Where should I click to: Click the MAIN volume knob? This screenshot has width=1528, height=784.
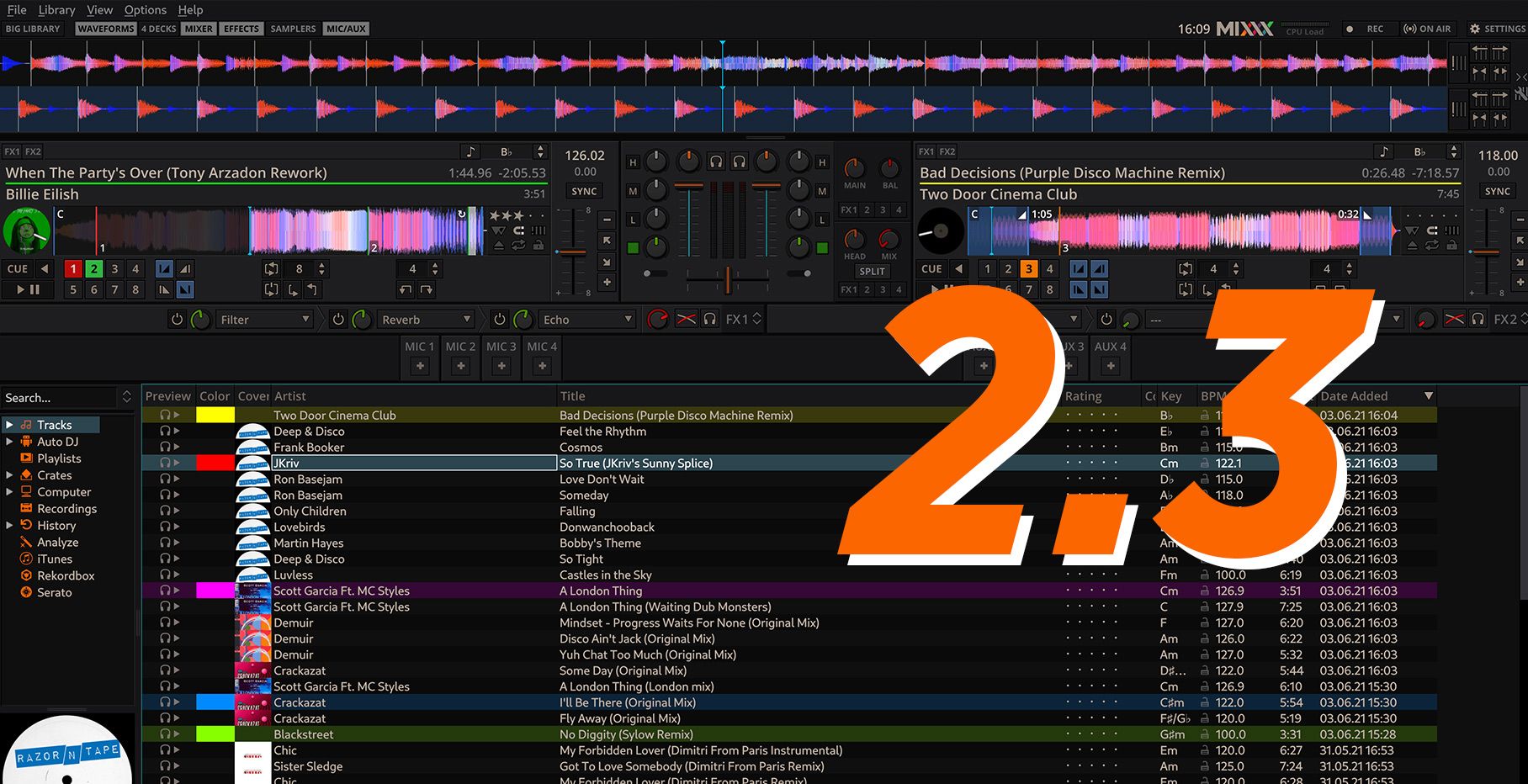pyautogui.click(x=854, y=168)
